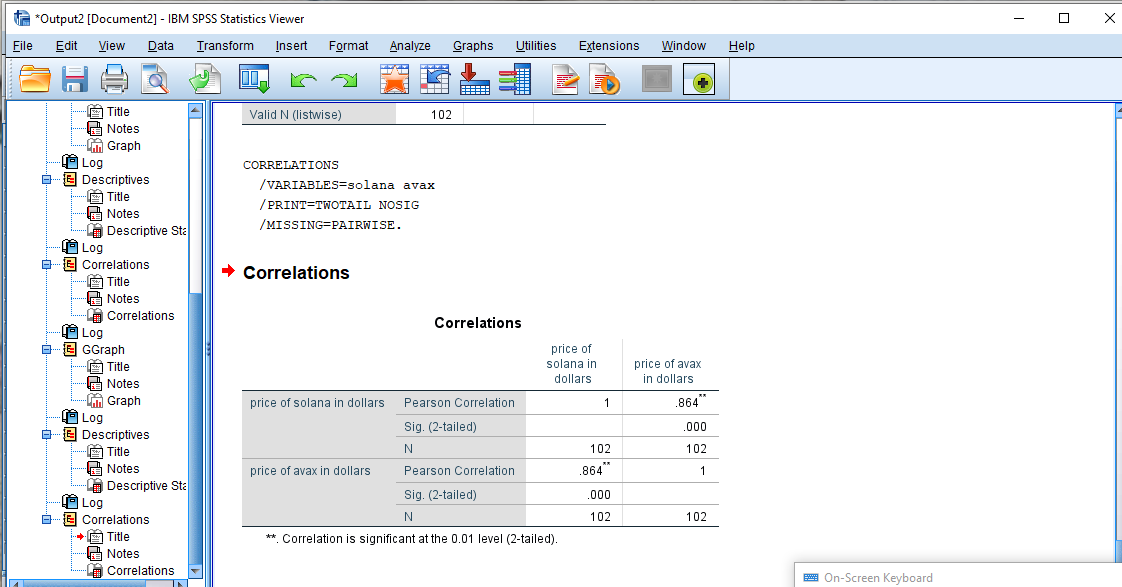This screenshot has width=1122, height=587.
Task: Open the Edit menu
Action: click(67, 46)
